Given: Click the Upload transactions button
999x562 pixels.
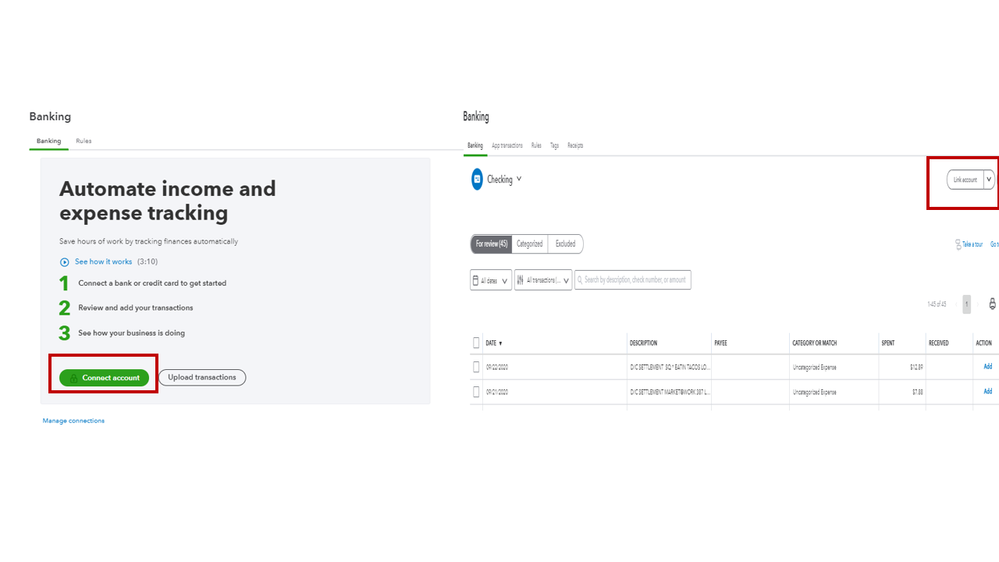Looking at the screenshot, I should 202,378.
